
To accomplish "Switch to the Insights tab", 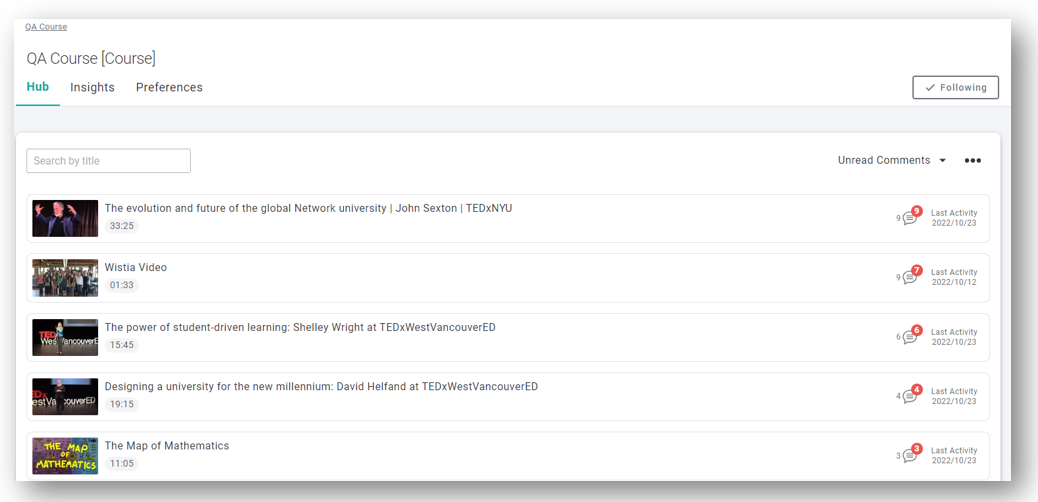I will pyautogui.click(x=93, y=87).
